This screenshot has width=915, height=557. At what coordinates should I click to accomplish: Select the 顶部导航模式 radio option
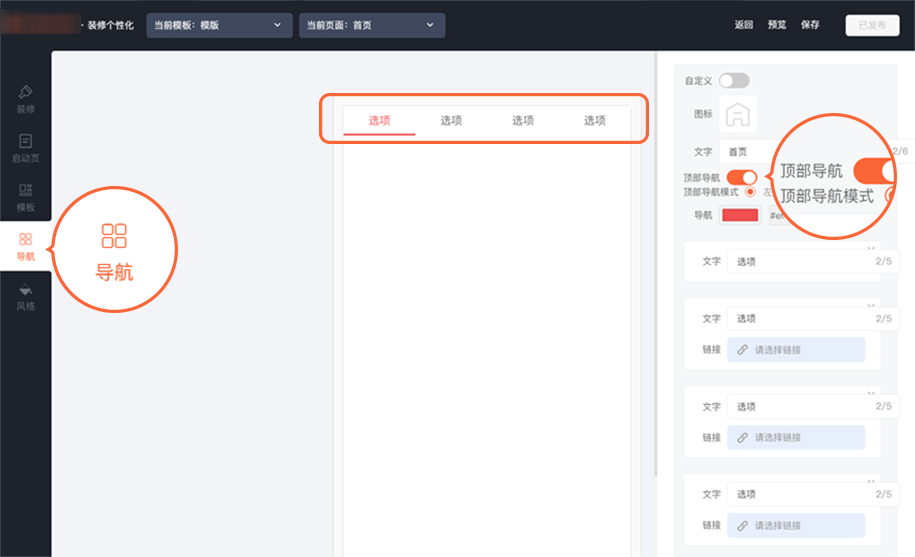[x=750, y=191]
